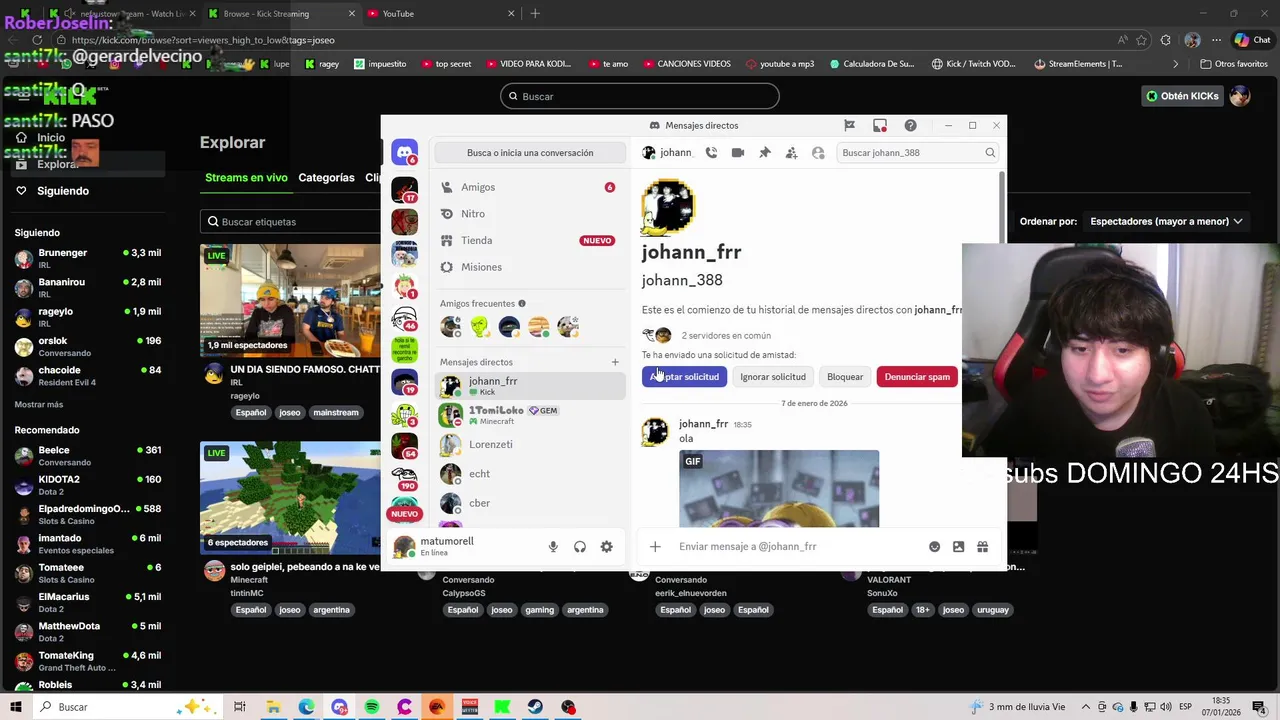Open Misiones in the Discord sidebar
The width and height of the screenshot is (1280, 720).
click(x=528, y=267)
